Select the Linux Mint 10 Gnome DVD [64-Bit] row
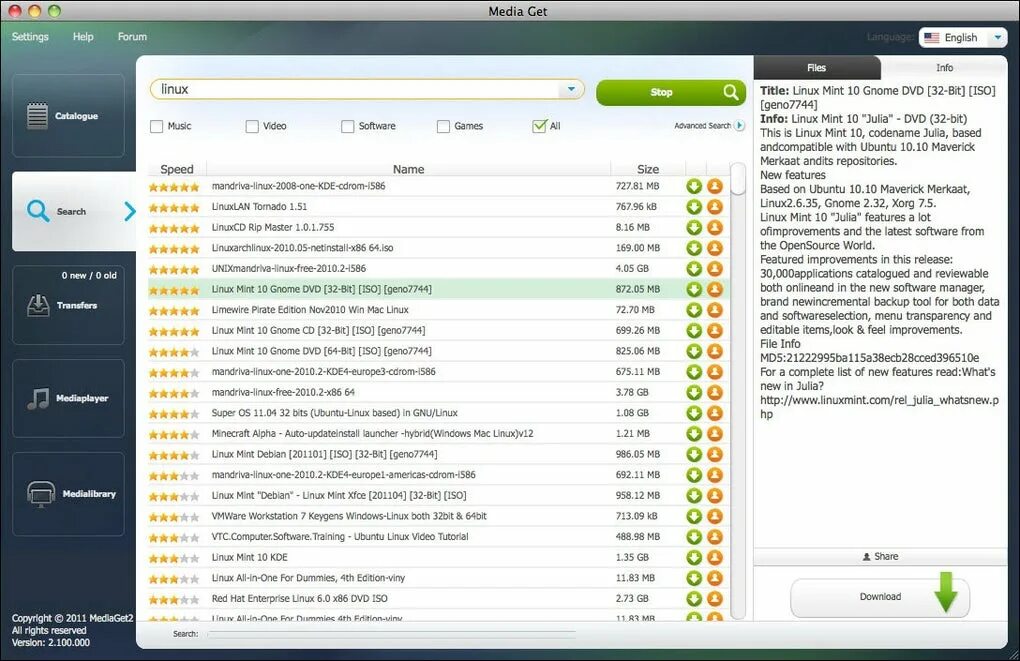 click(438, 351)
